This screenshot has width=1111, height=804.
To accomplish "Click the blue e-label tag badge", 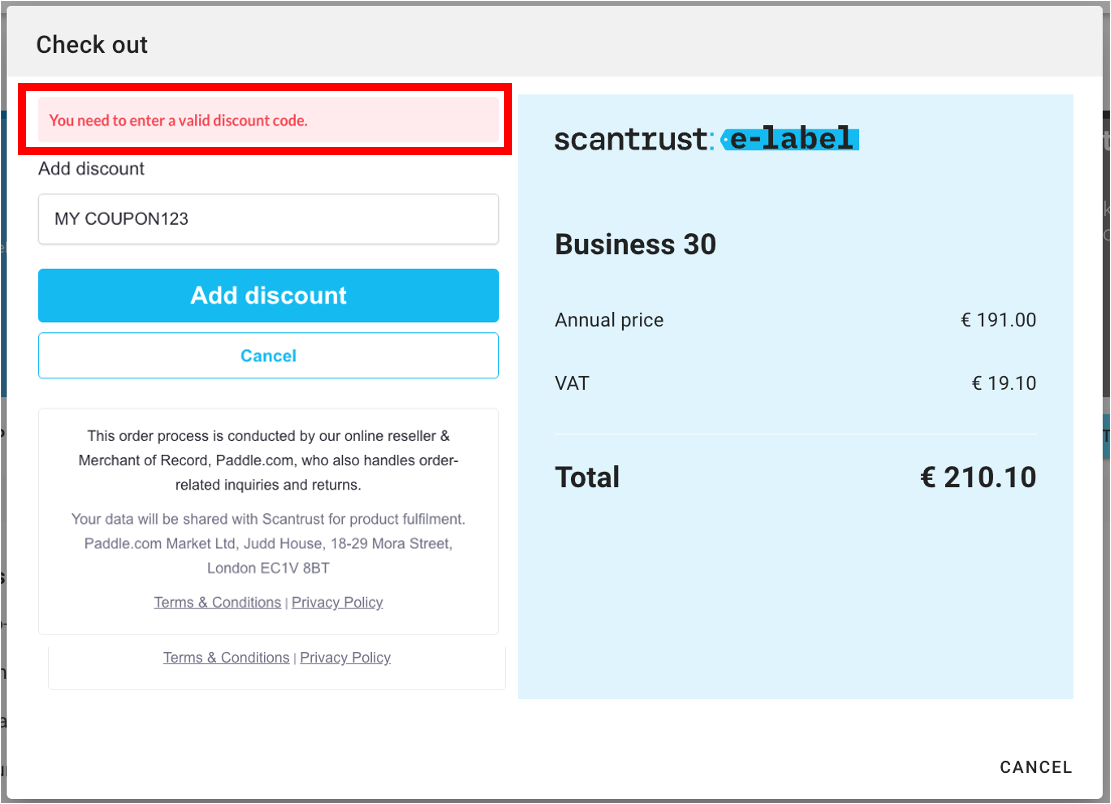I will (x=790, y=139).
